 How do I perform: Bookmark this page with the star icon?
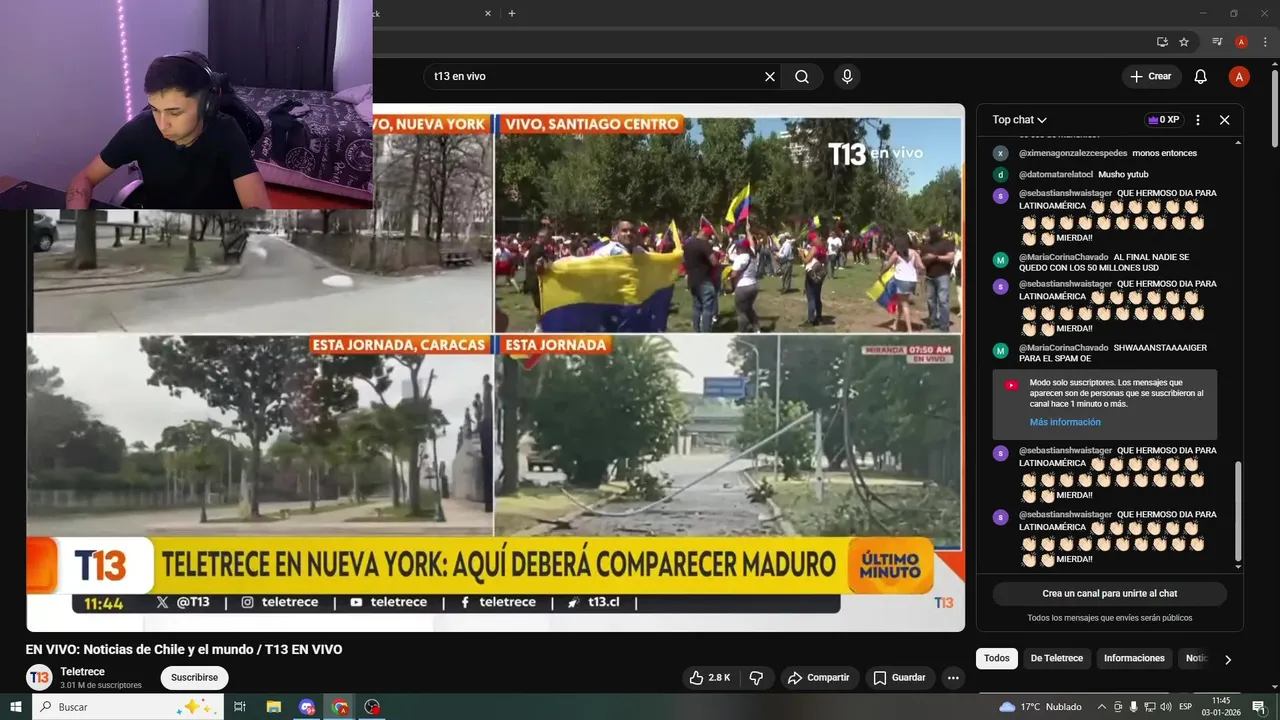[x=1184, y=42]
